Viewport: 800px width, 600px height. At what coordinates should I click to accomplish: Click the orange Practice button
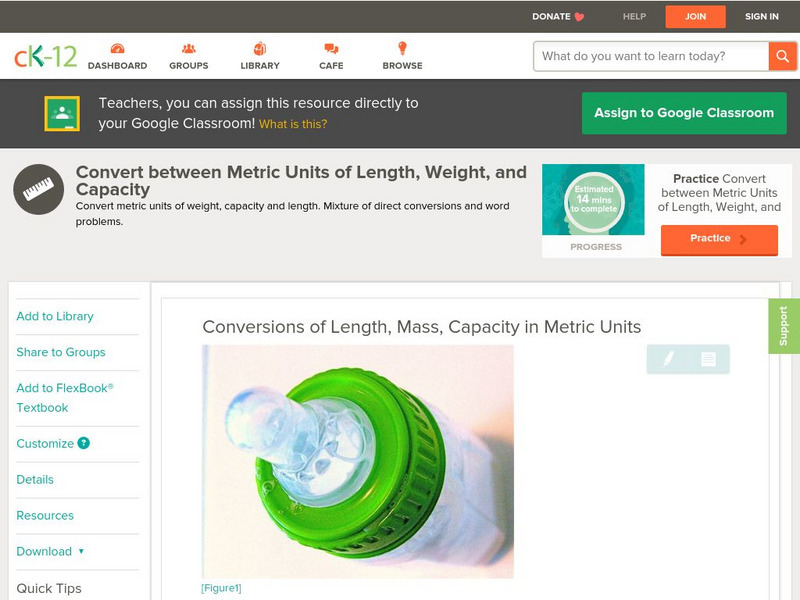pos(719,239)
